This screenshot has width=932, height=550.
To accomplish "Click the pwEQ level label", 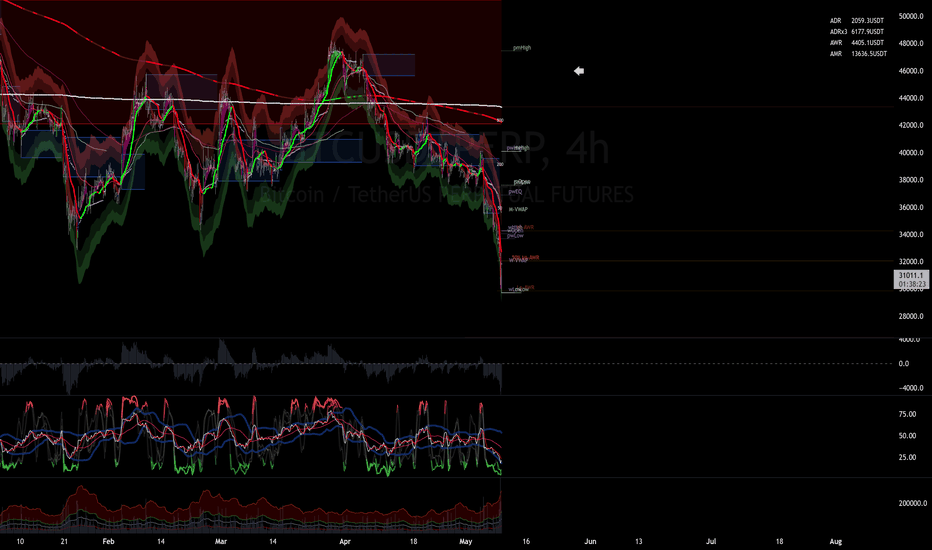I will click(515, 192).
